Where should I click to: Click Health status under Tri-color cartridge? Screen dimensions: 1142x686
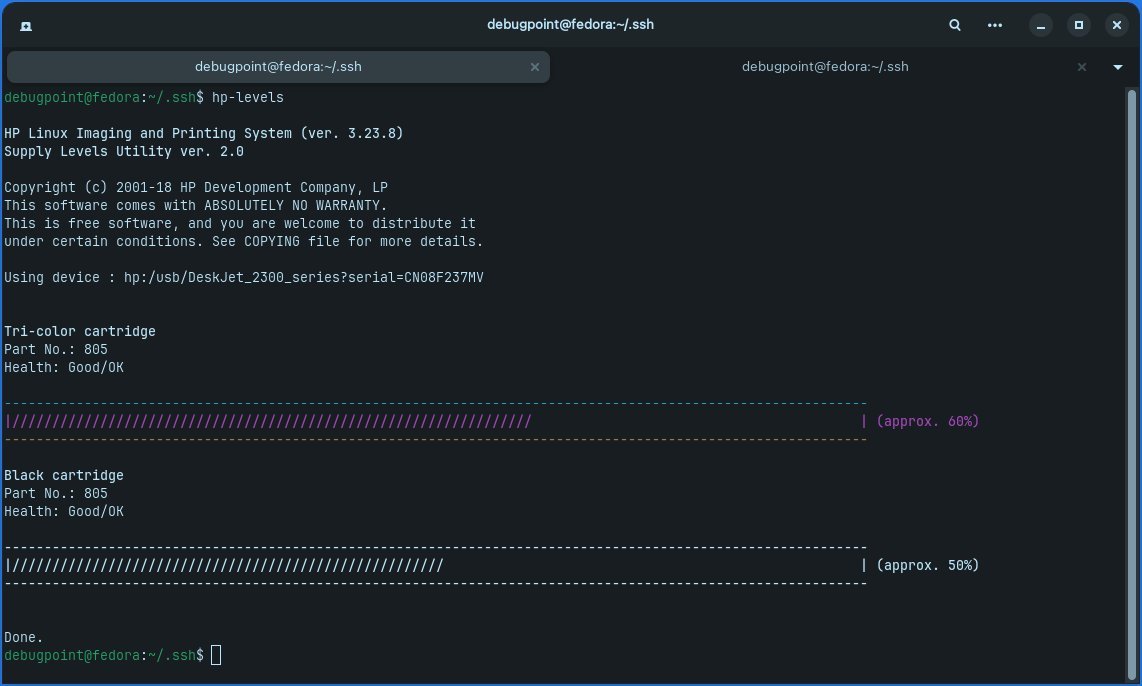coord(64,368)
